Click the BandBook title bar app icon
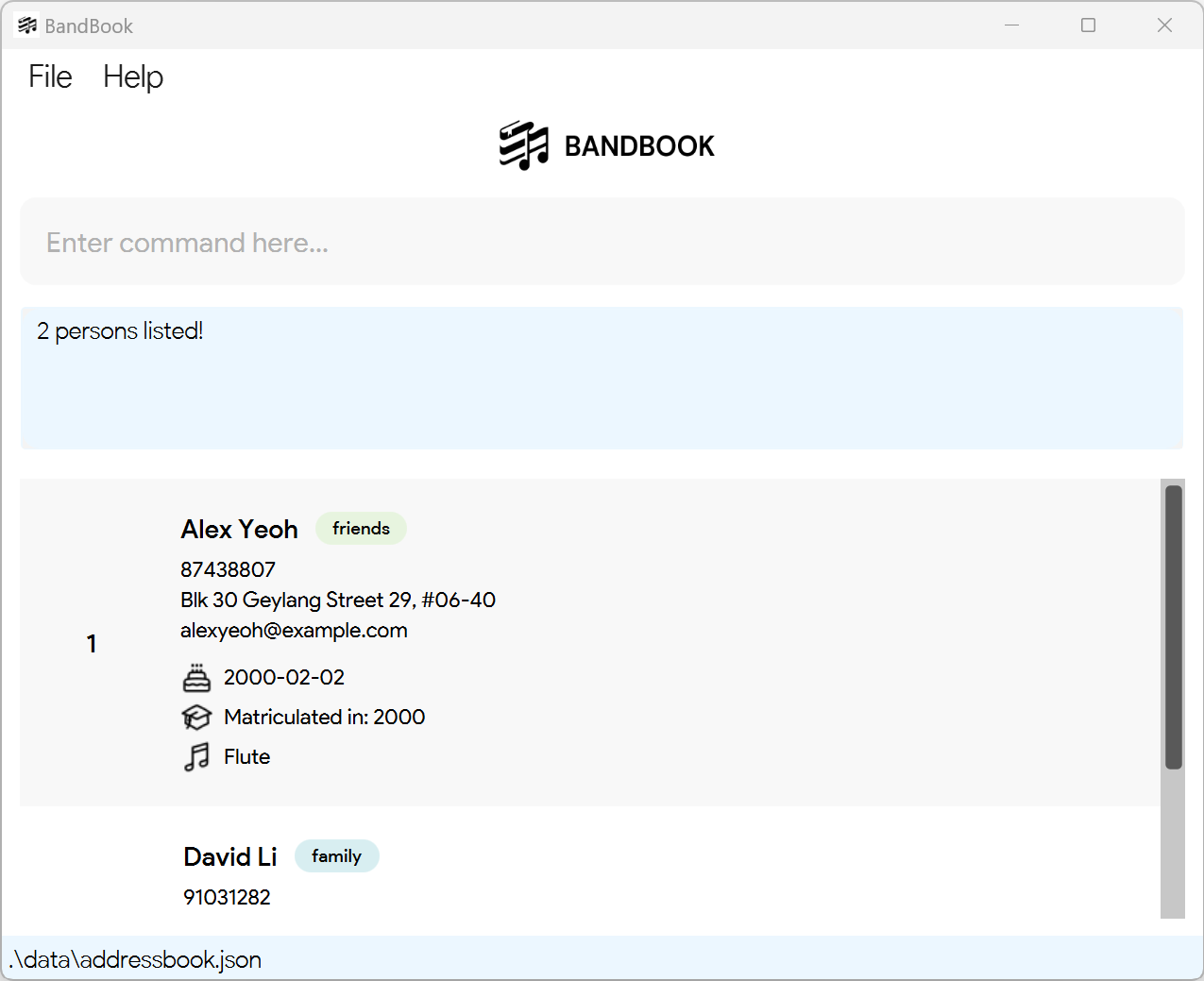The width and height of the screenshot is (1204, 981). (26, 25)
